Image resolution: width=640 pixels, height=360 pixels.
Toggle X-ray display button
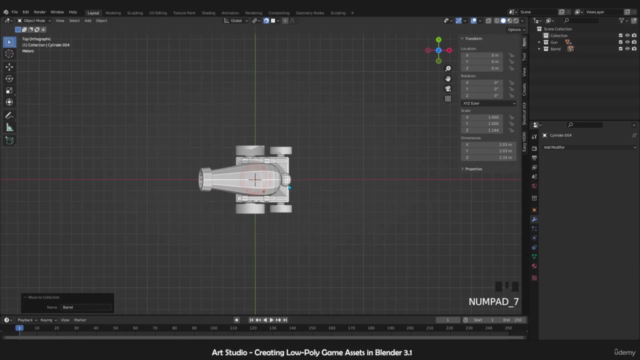(488, 21)
